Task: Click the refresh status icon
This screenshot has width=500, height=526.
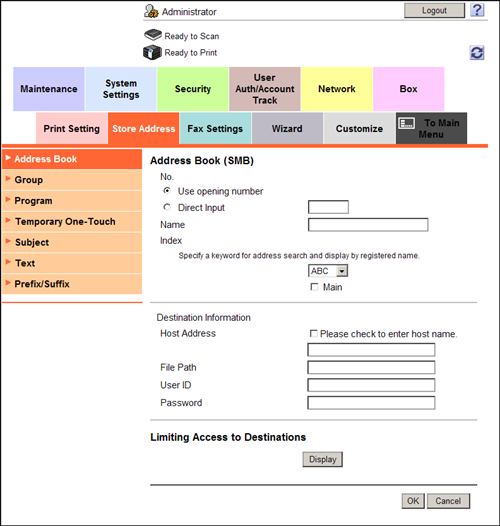Action: pyautogui.click(x=477, y=53)
